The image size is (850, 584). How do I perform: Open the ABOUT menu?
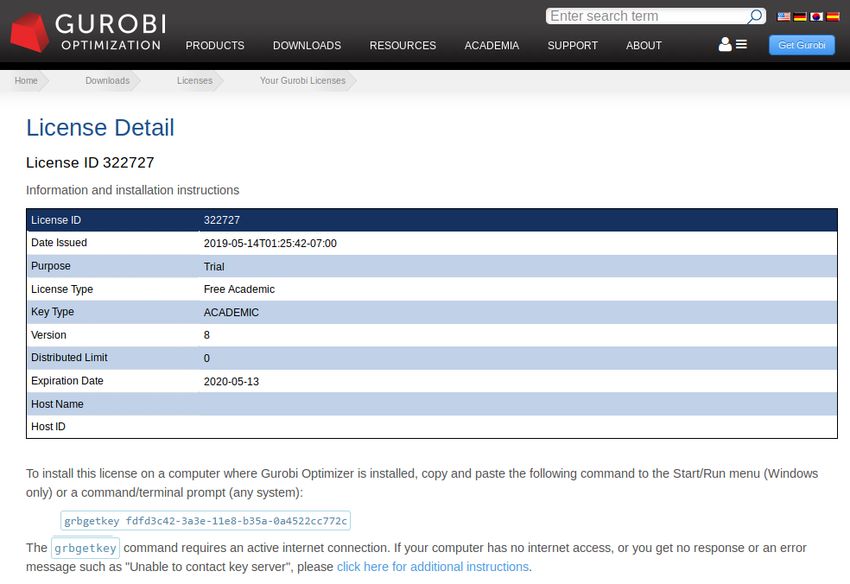[x=644, y=46]
